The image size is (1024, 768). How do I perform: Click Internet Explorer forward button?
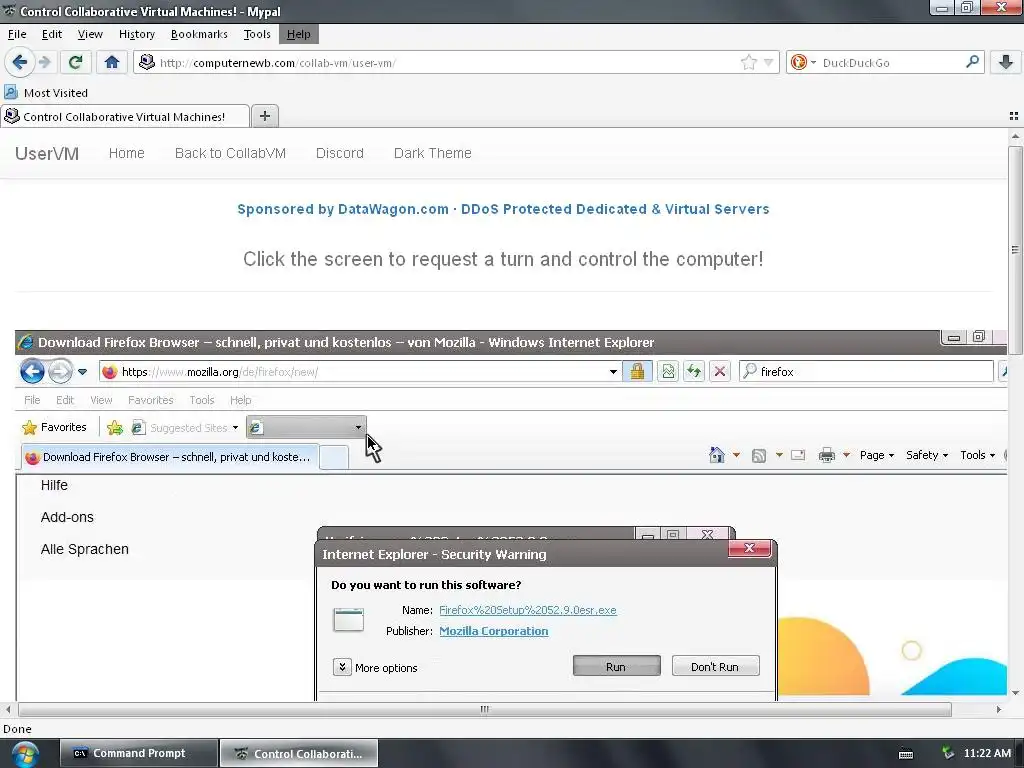pyautogui.click(x=60, y=372)
